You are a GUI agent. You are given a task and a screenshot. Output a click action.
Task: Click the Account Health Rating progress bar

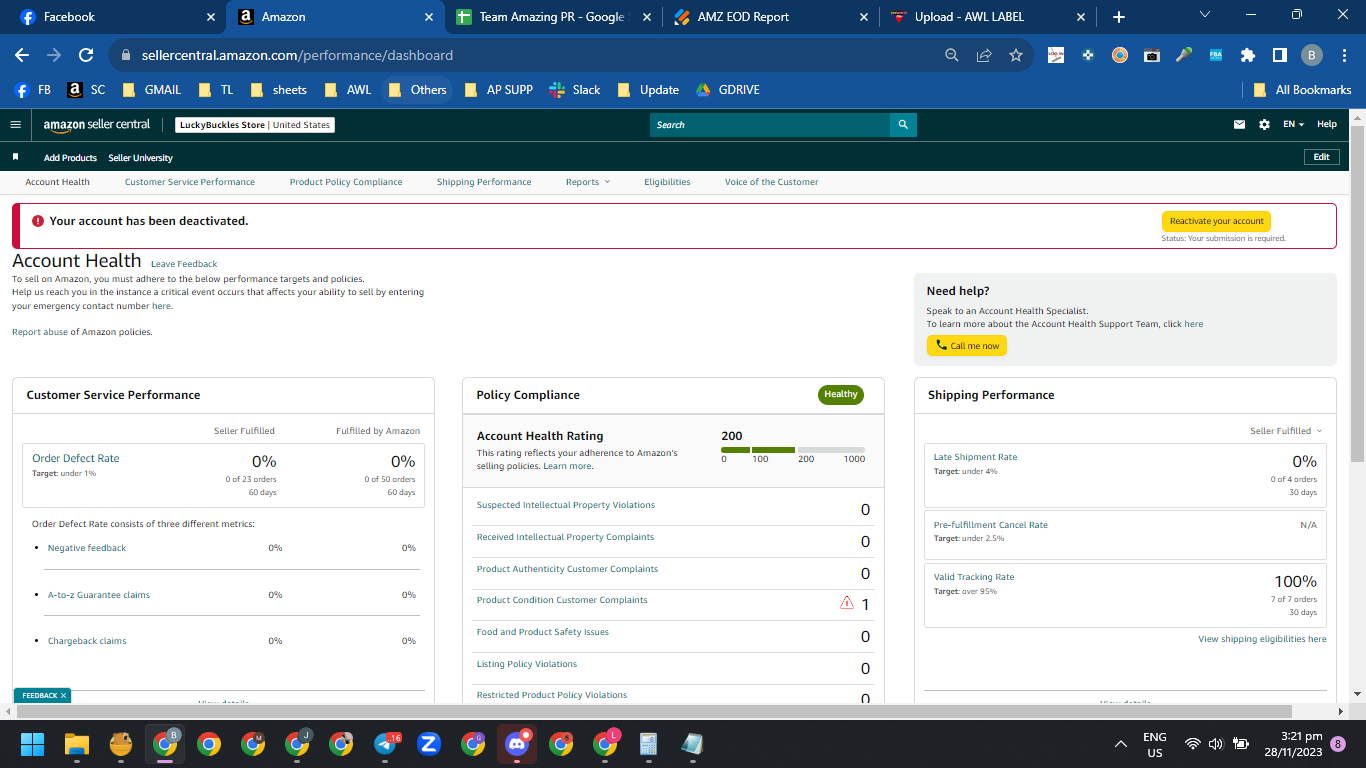(x=793, y=450)
